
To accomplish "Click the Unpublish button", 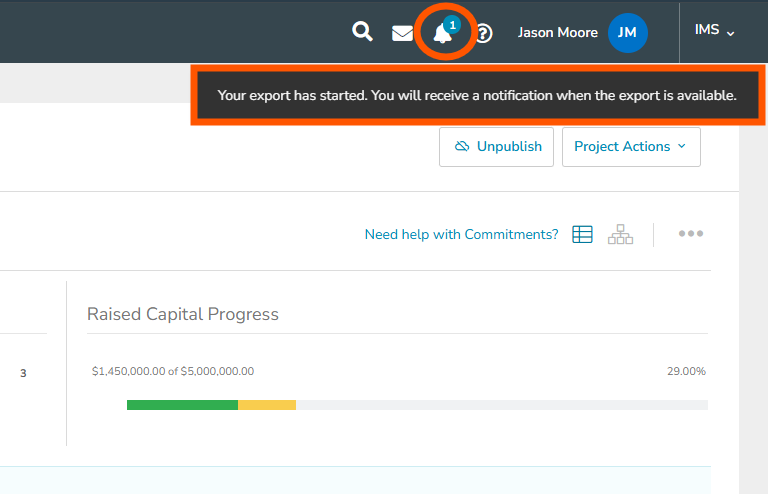I will (497, 146).
